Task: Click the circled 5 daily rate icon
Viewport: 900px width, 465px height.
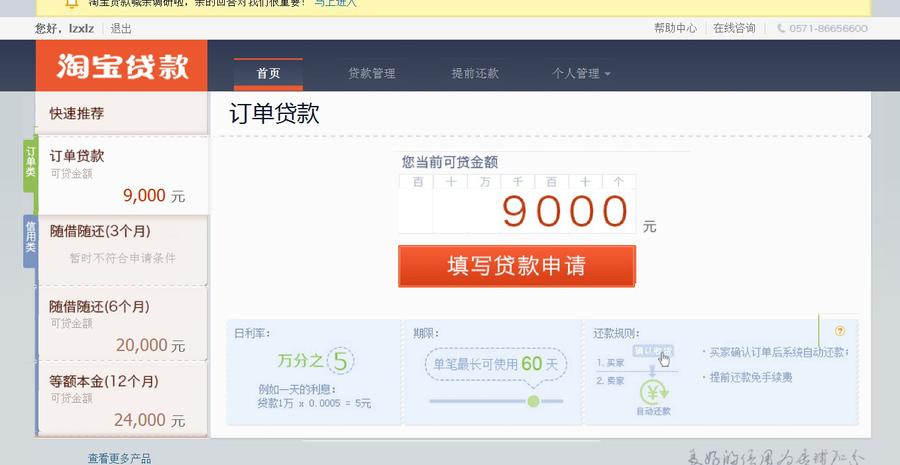Action: pos(340,362)
